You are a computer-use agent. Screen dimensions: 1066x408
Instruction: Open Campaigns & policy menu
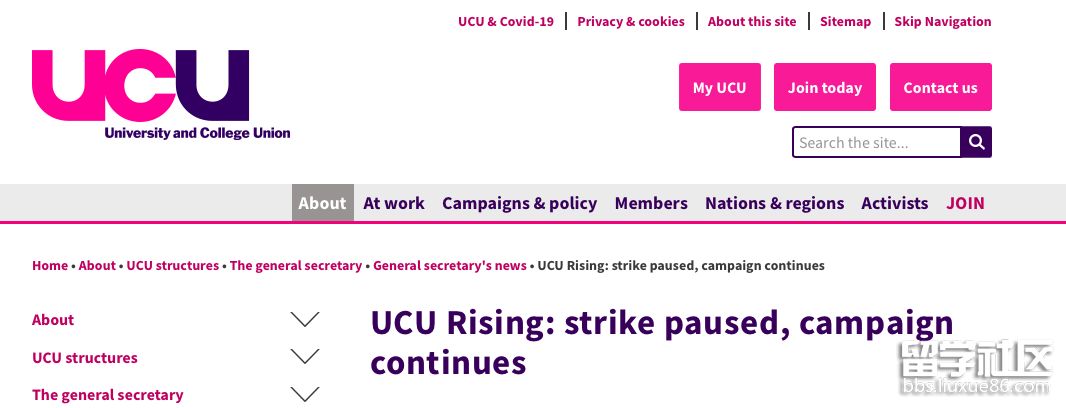tap(519, 203)
